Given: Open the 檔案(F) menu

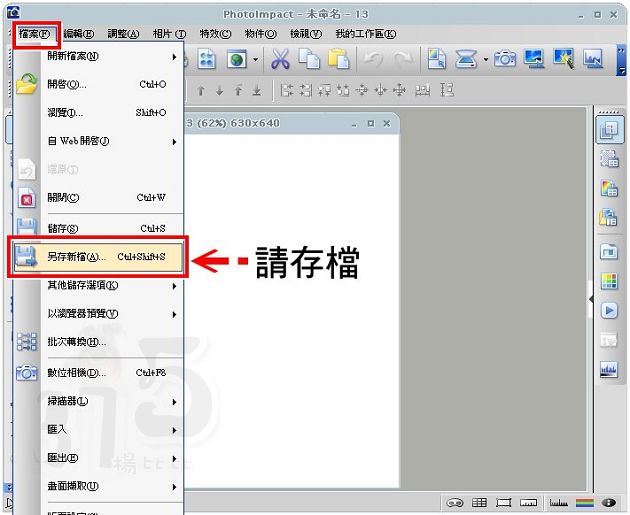Looking at the screenshot, I should 35,34.
